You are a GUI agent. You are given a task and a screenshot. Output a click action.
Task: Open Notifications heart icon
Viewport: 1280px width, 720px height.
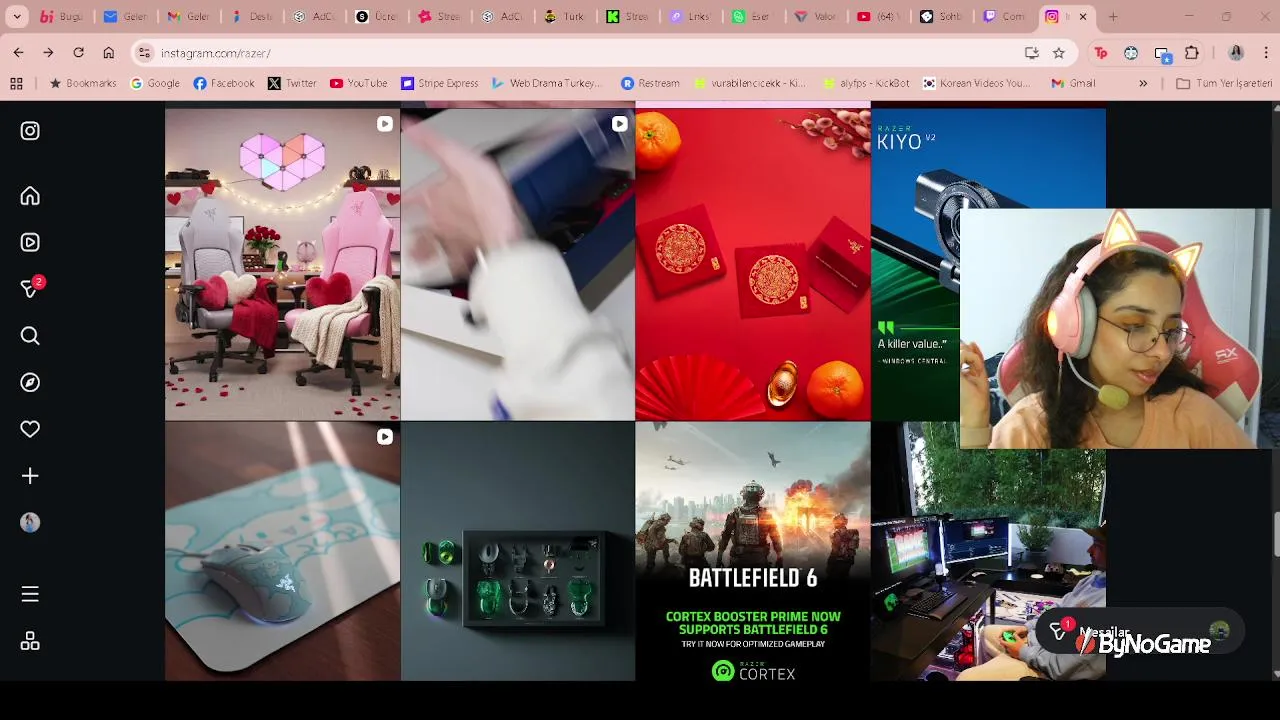30,429
